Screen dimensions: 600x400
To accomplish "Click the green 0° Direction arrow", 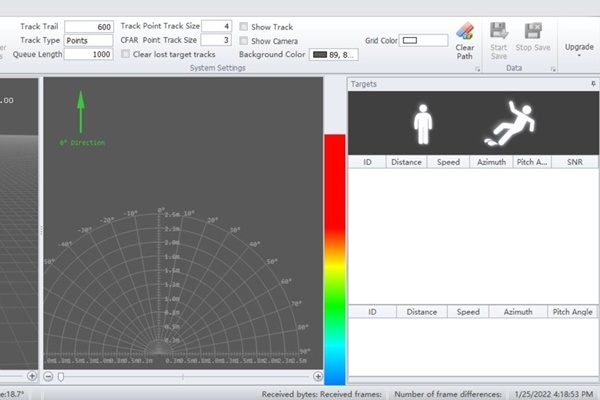I will [x=81, y=111].
